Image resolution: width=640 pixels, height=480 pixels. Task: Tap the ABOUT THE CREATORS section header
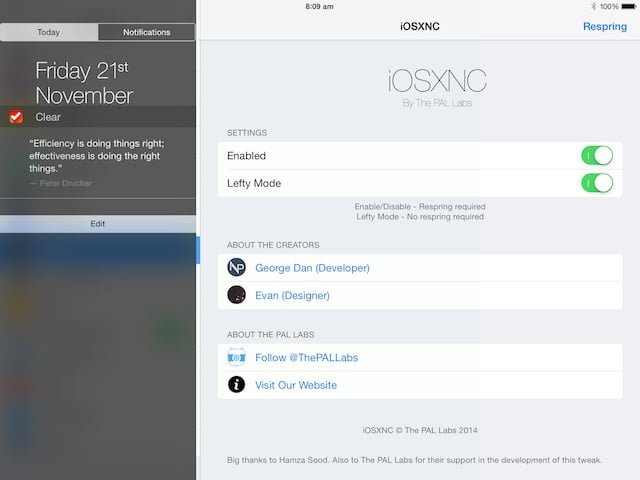pos(273,245)
